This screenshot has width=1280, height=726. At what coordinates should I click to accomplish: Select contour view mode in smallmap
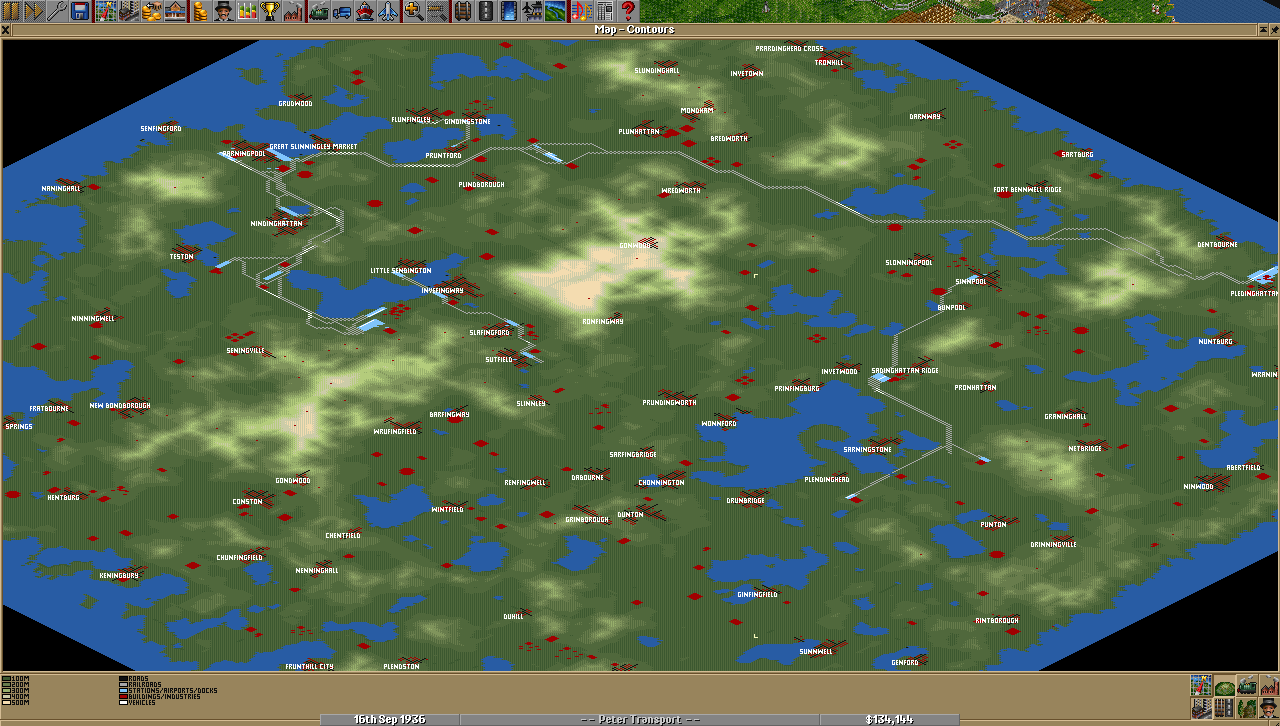pos(1224,685)
